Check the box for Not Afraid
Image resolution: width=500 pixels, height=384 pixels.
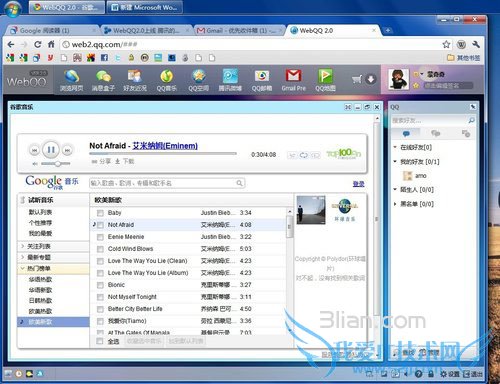[100, 225]
